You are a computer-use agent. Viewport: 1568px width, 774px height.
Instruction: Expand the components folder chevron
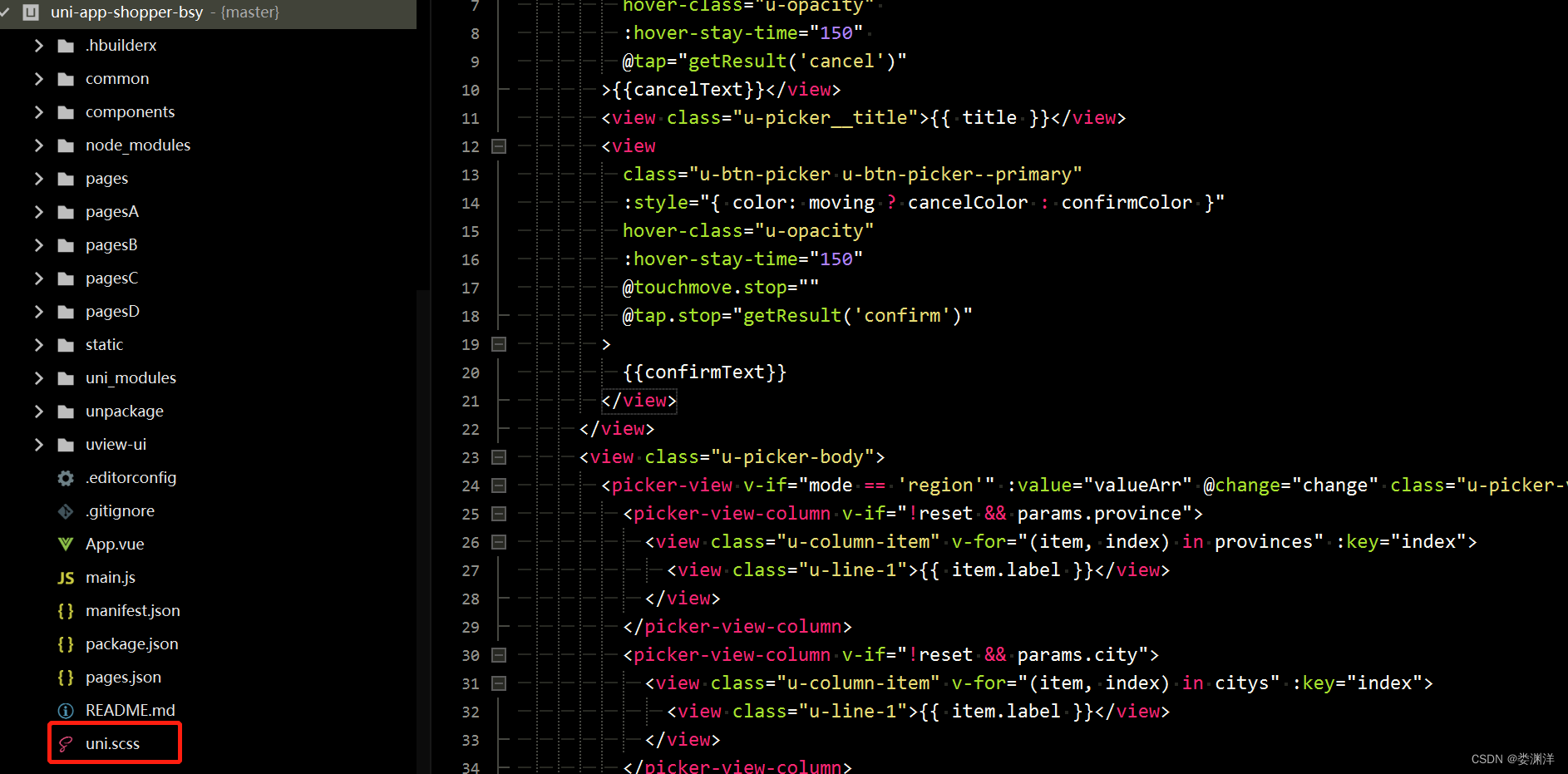tap(38, 112)
